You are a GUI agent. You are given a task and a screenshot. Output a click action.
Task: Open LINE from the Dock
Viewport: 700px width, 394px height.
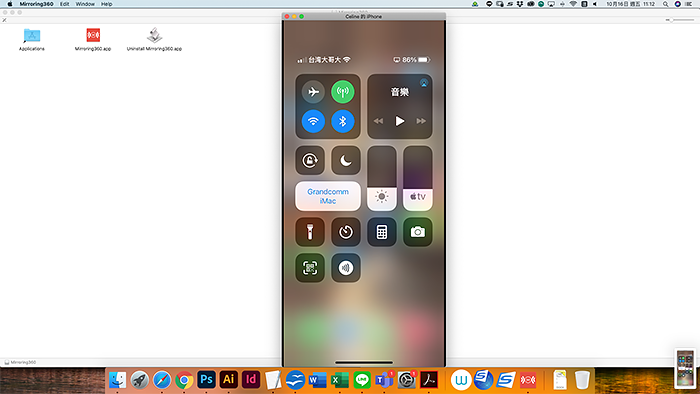[x=362, y=380]
